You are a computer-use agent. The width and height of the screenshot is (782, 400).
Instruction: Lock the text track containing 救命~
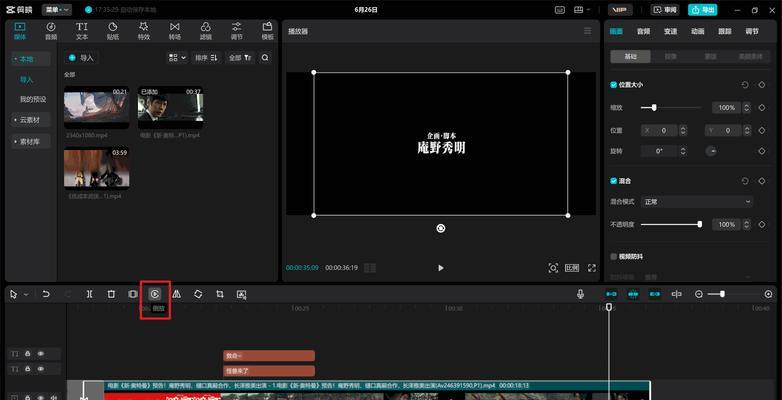pyautogui.click(x=28, y=354)
